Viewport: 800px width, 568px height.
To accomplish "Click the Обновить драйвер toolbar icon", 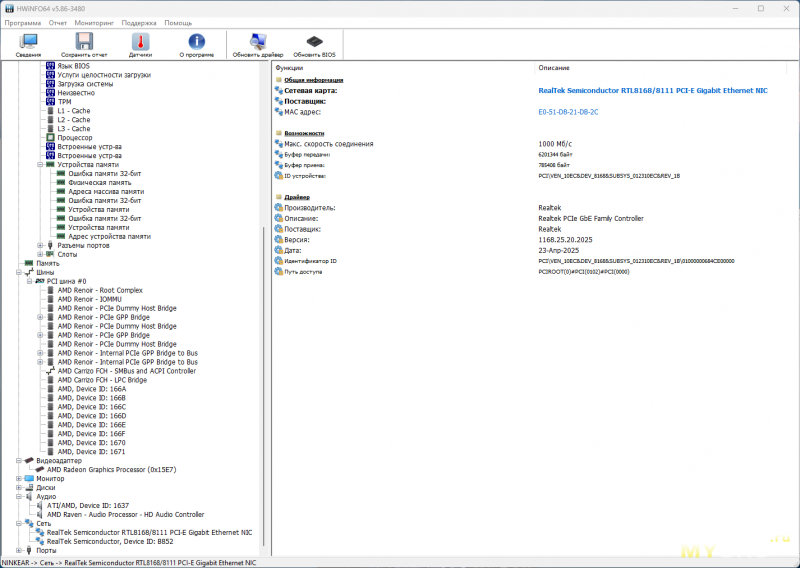I will click(x=258, y=42).
